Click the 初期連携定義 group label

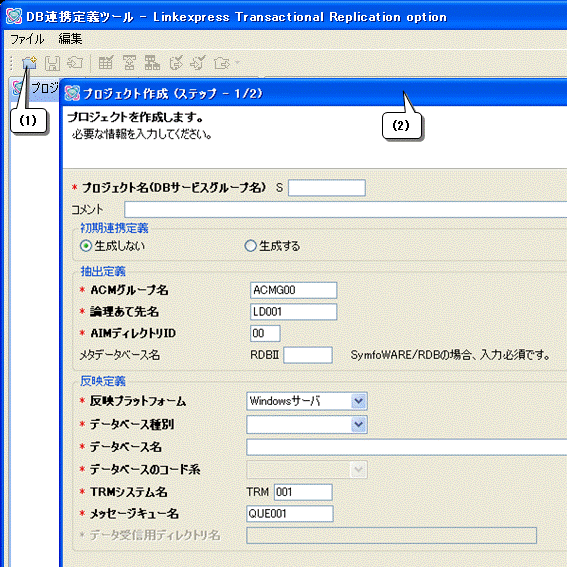(114, 228)
